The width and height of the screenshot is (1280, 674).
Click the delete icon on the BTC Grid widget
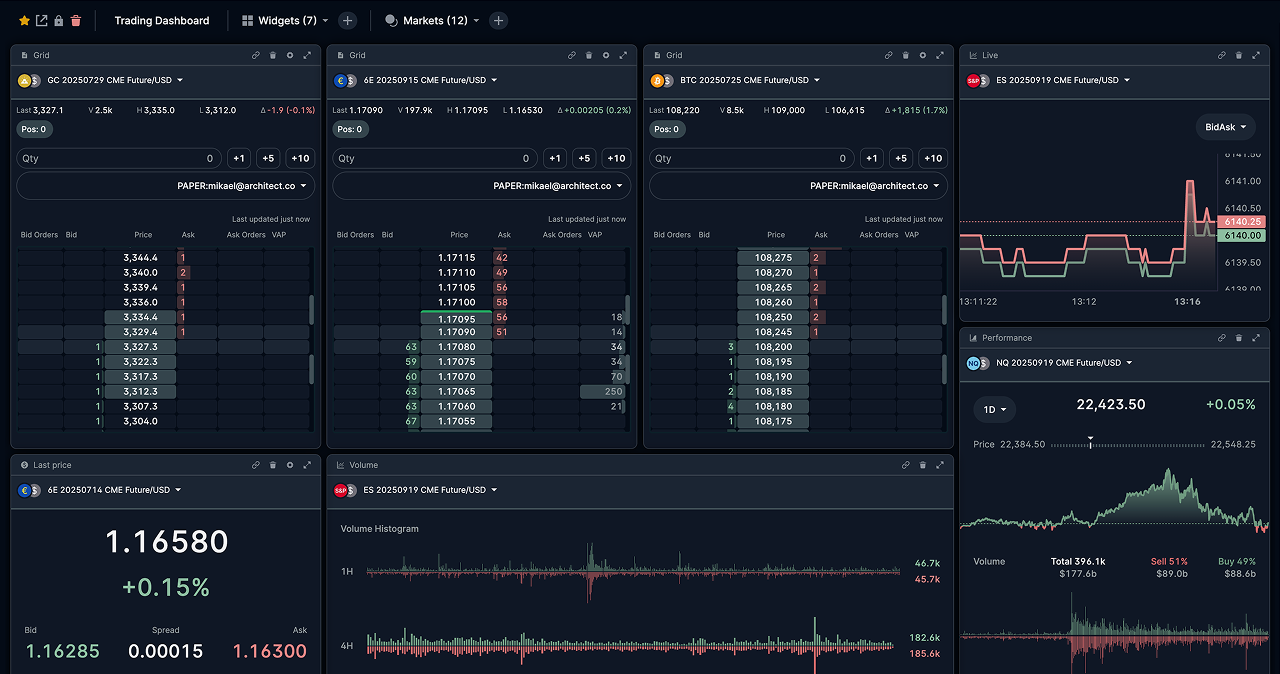pos(905,55)
